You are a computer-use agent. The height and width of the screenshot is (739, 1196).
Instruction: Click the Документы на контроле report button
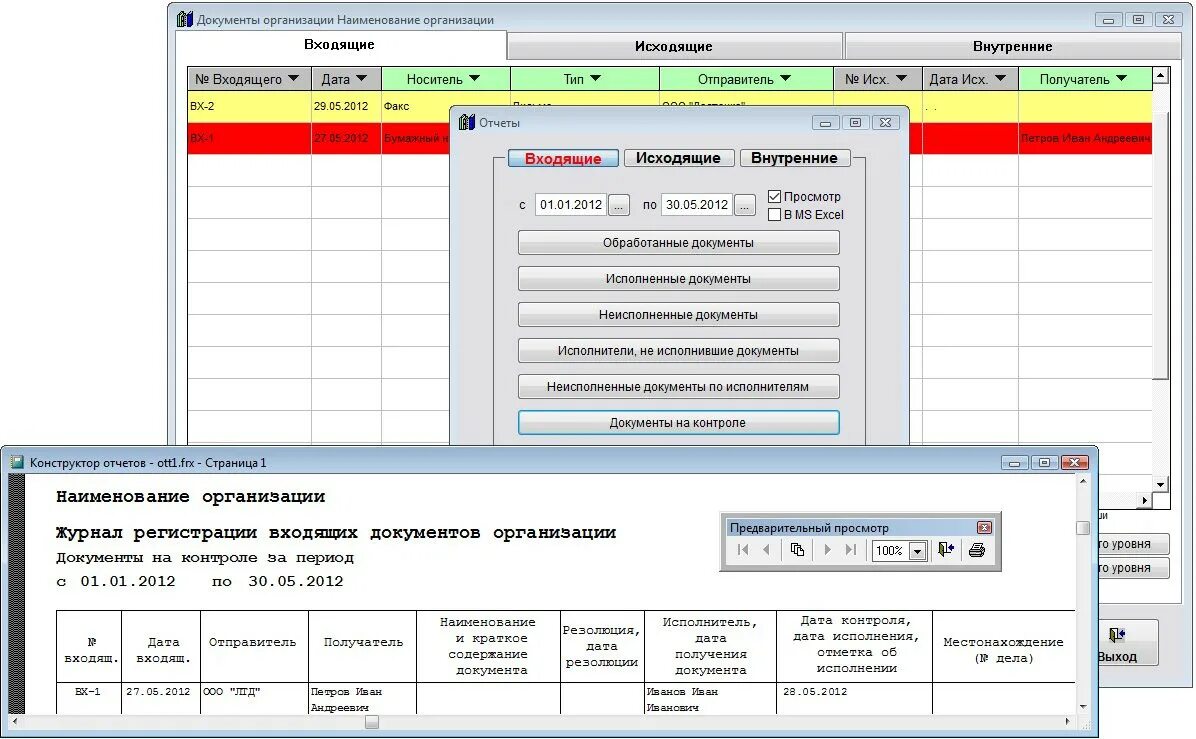678,422
